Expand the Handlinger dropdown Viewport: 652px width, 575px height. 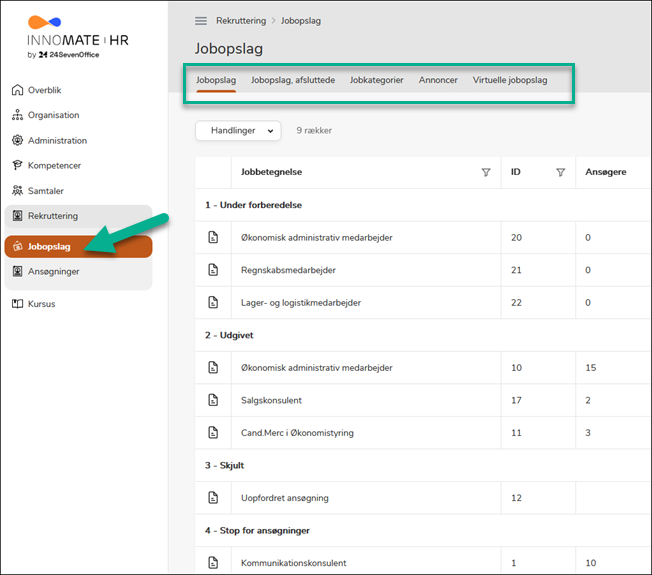point(238,130)
